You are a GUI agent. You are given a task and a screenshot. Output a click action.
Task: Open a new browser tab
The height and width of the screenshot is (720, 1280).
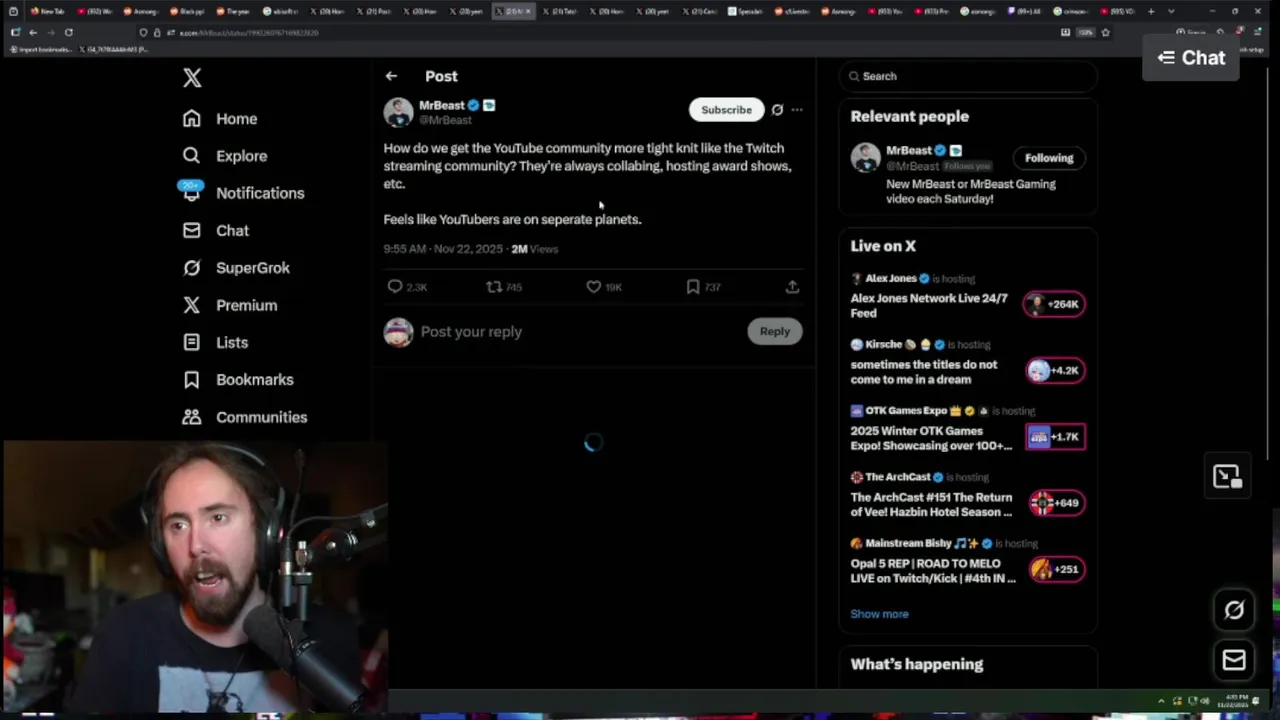click(1151, 11)
